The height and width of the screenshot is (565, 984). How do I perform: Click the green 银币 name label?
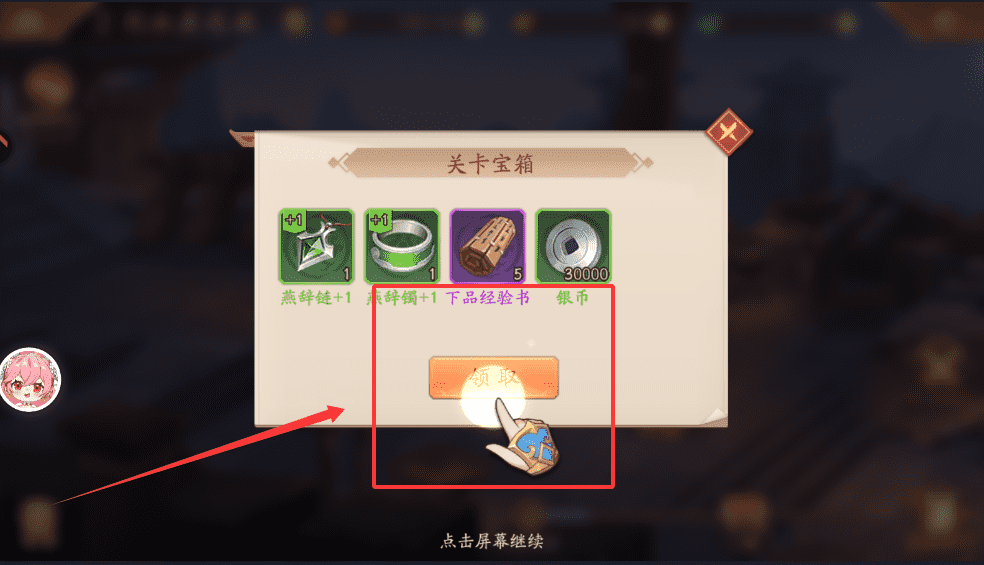[572, 297]
